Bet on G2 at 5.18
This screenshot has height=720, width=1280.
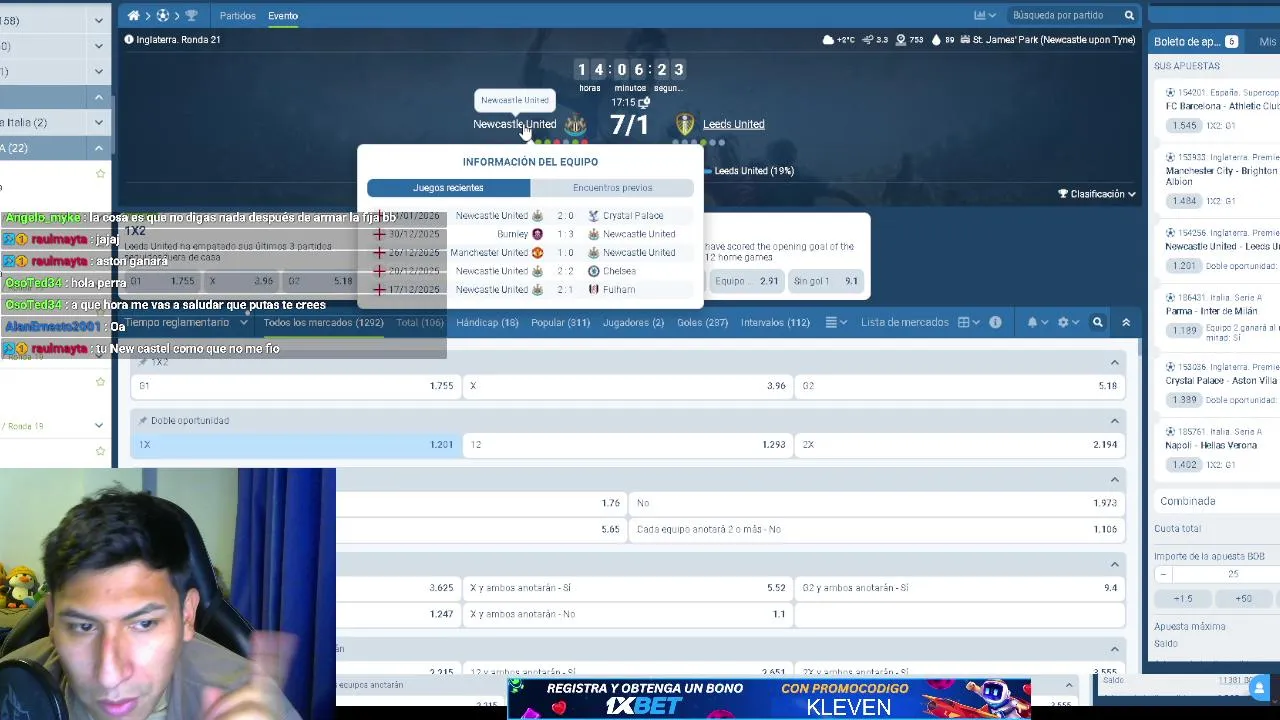[960, 386]
